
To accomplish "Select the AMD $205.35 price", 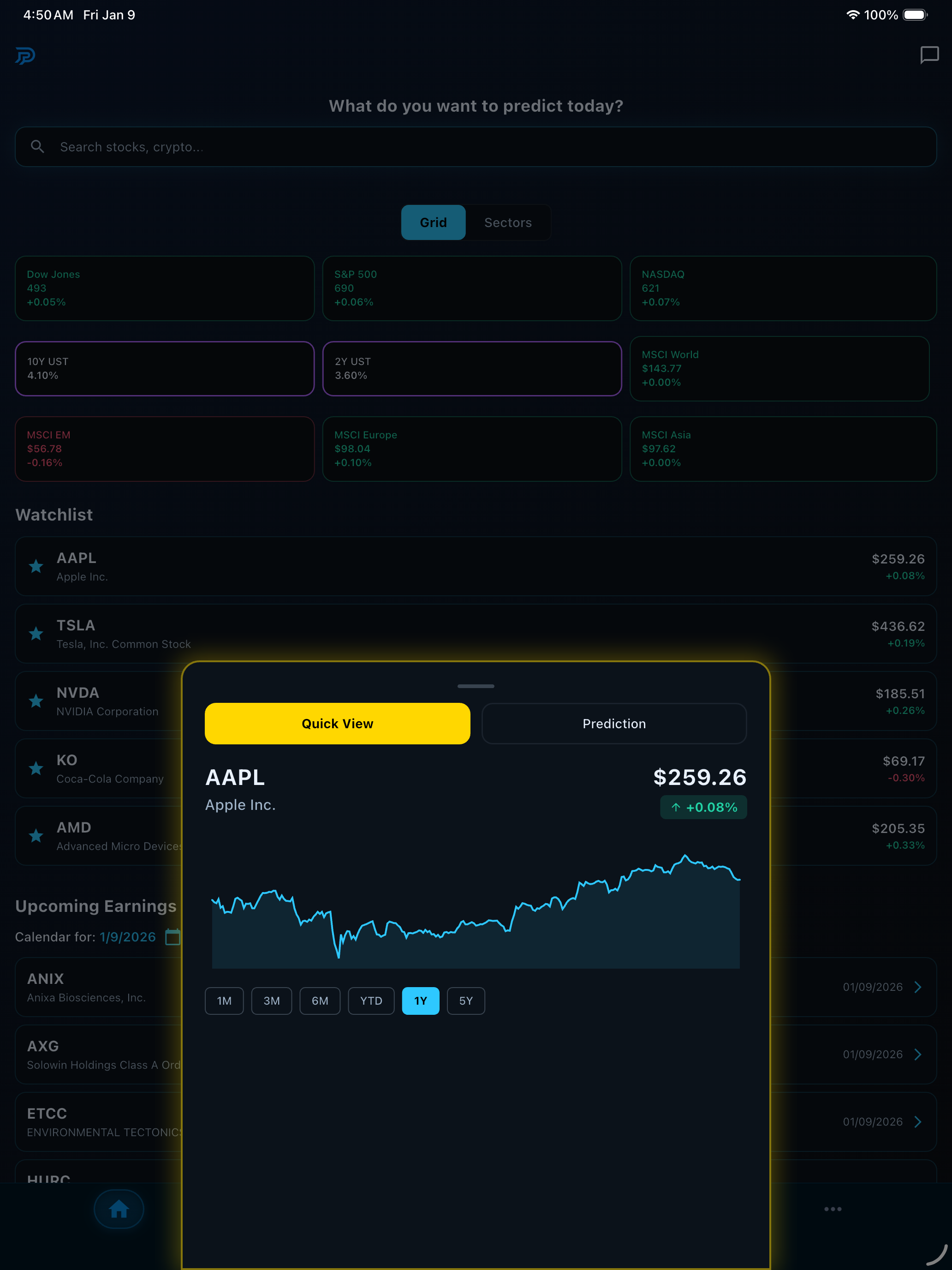I will [x=898, y=828].
